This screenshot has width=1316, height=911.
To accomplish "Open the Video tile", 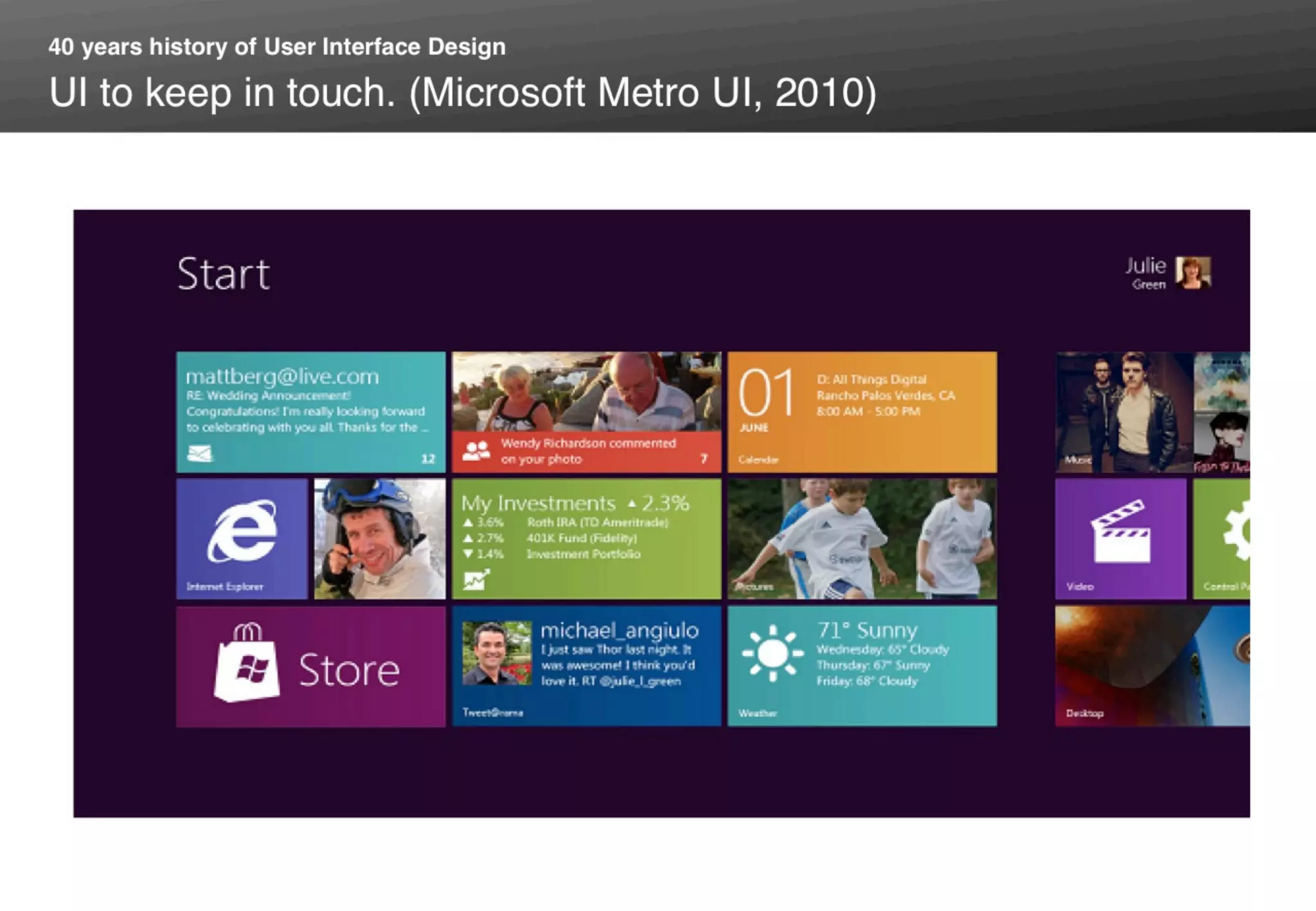I will [x=1121, y=539].
